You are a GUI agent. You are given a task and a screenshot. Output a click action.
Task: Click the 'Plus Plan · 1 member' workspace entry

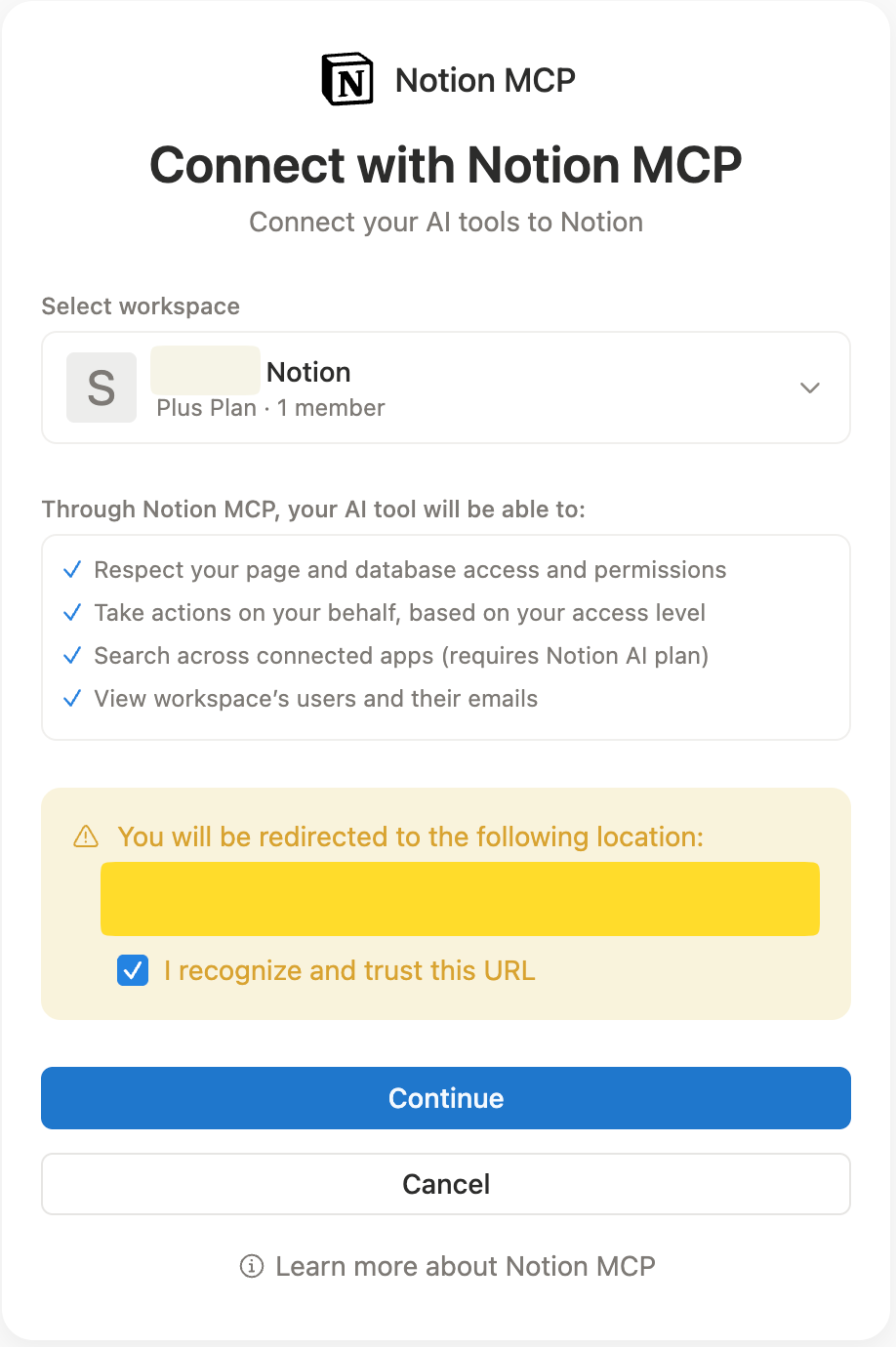point(271,408)
